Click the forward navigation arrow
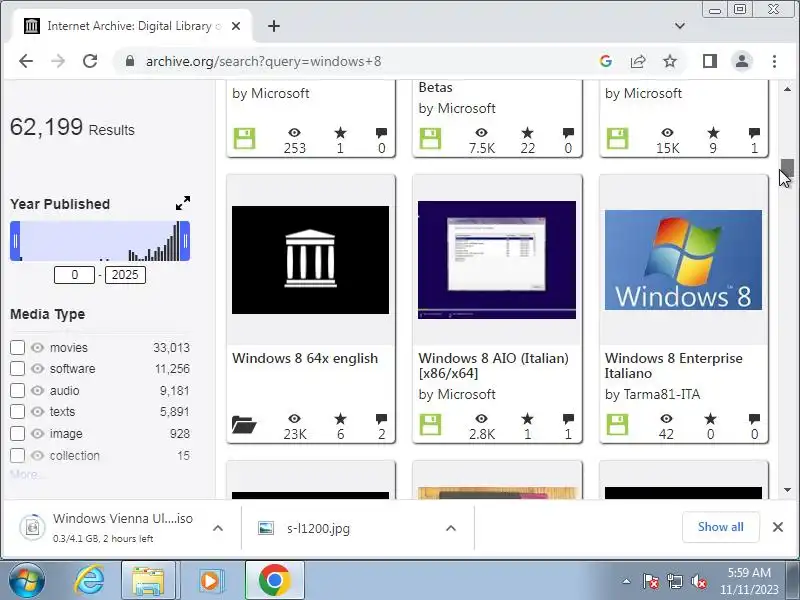 [58, 61]
